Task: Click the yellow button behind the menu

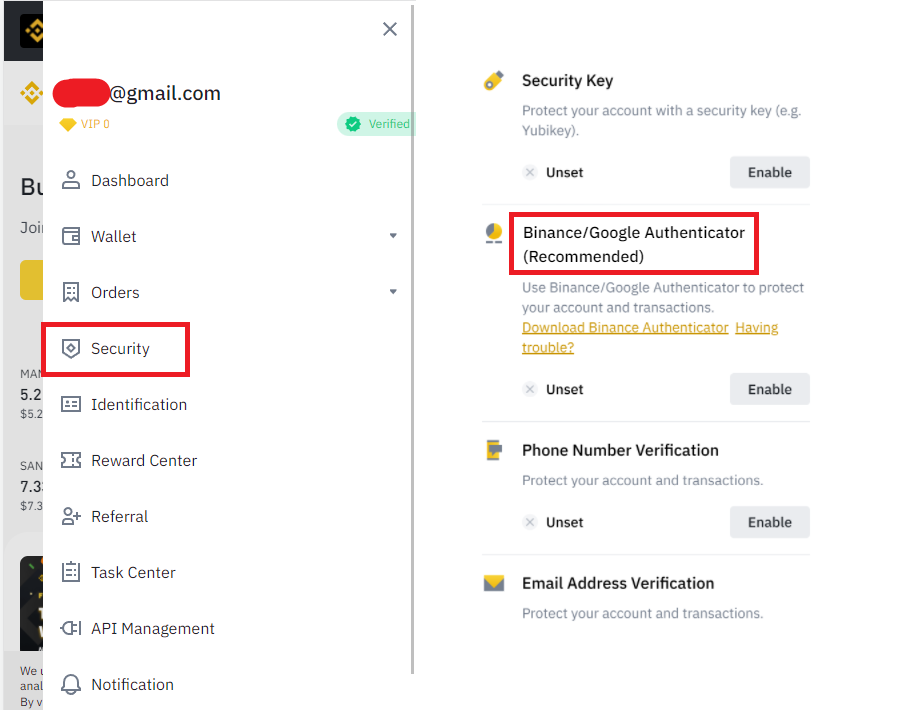Action: (x=32, y=280)
